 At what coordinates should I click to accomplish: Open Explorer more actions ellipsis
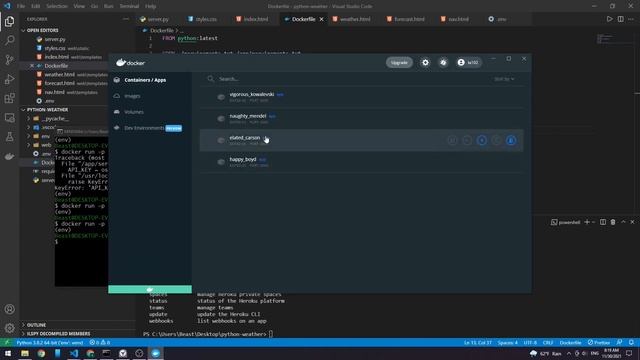(126, 19)
